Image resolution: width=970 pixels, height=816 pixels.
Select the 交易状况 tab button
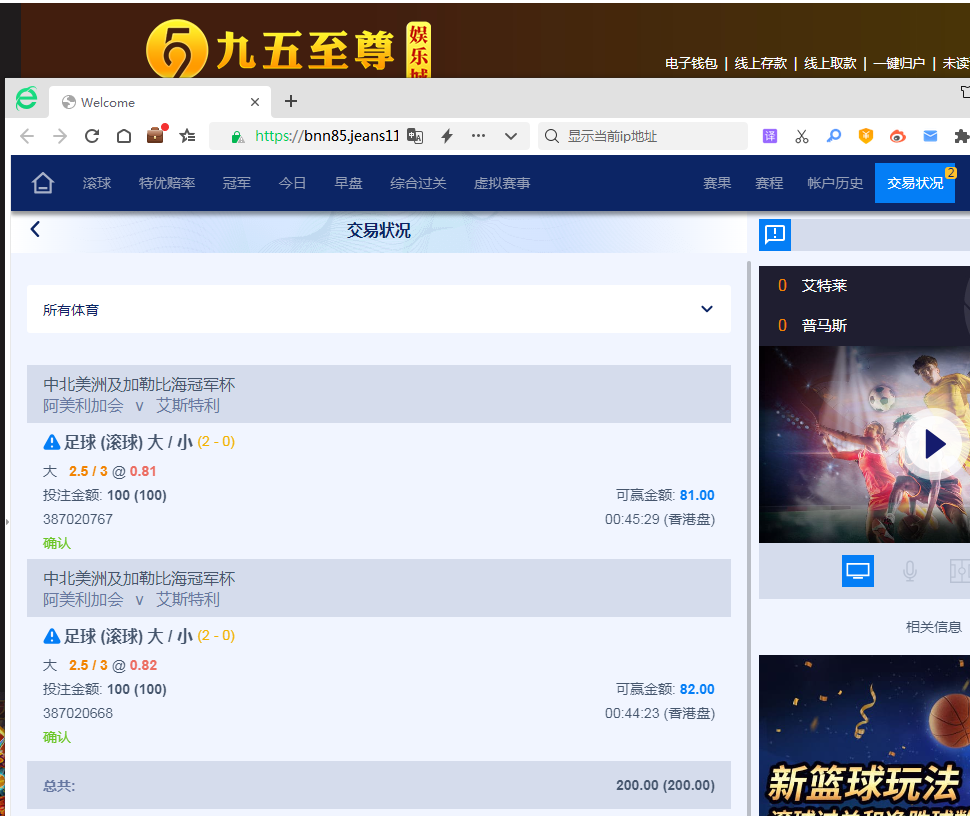point(915,183)
